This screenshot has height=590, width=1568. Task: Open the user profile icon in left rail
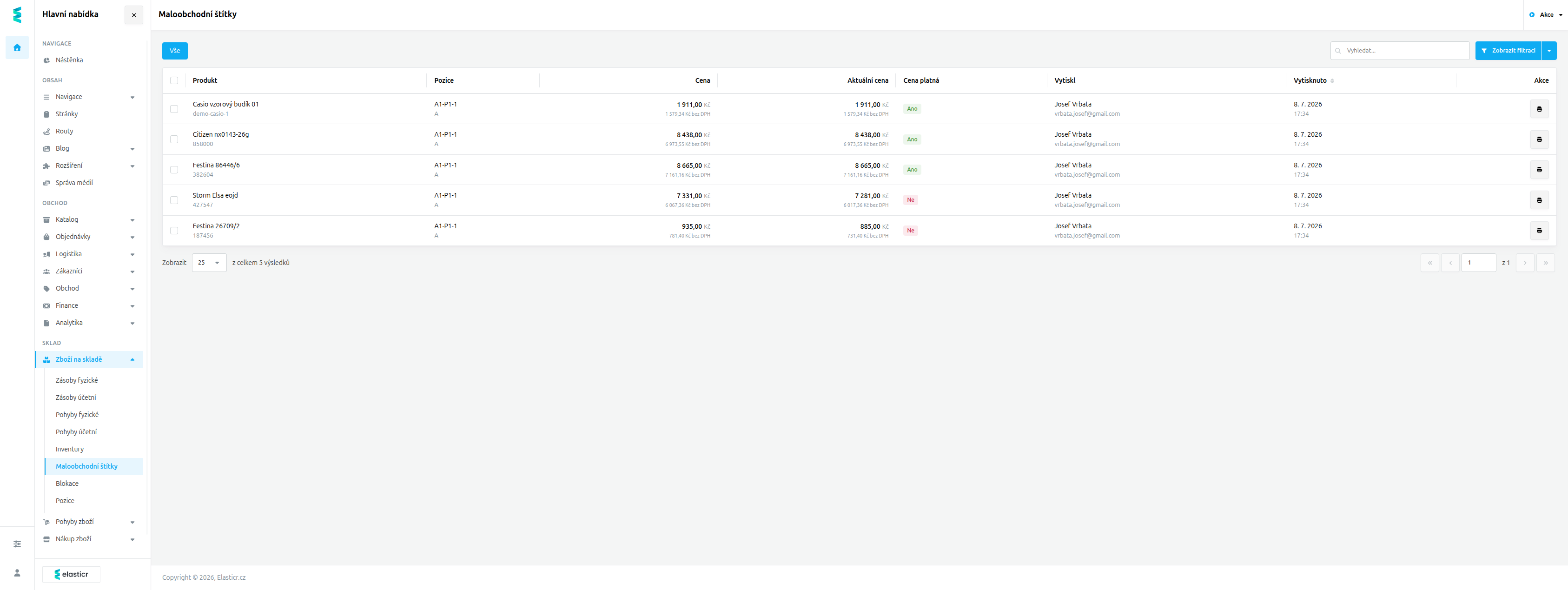click(17, 573)
